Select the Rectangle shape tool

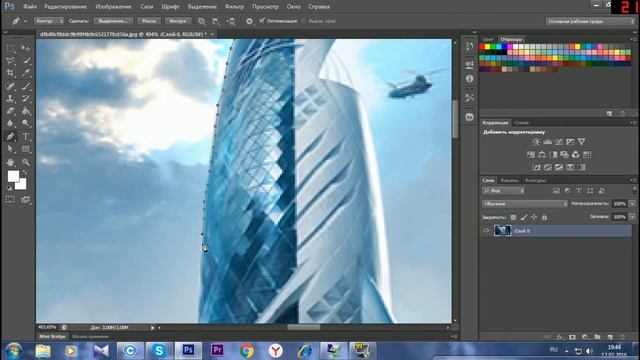click(26, 149)
